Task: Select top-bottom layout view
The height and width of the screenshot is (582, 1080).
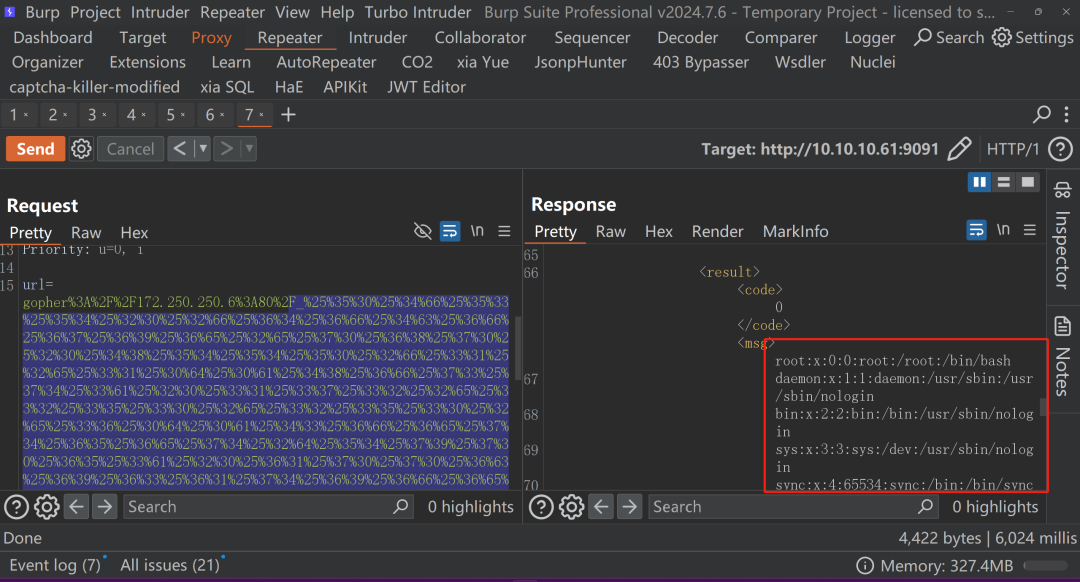Action: 1004,182
